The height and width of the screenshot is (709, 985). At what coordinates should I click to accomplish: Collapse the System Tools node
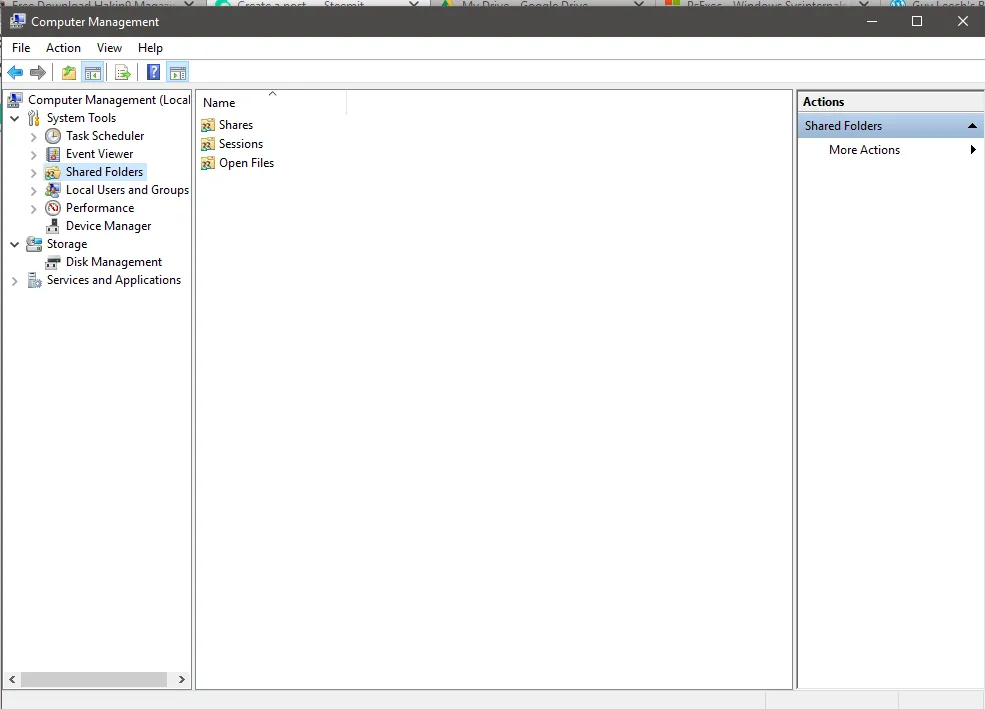[14, 118]
